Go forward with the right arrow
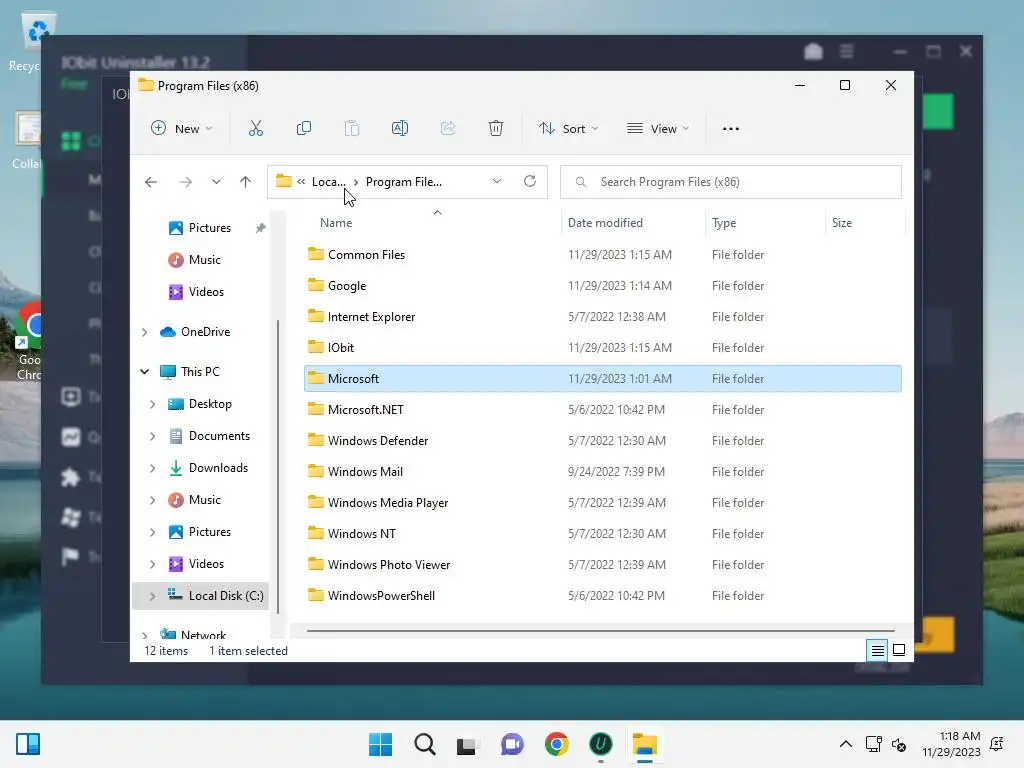 point(186,182)
